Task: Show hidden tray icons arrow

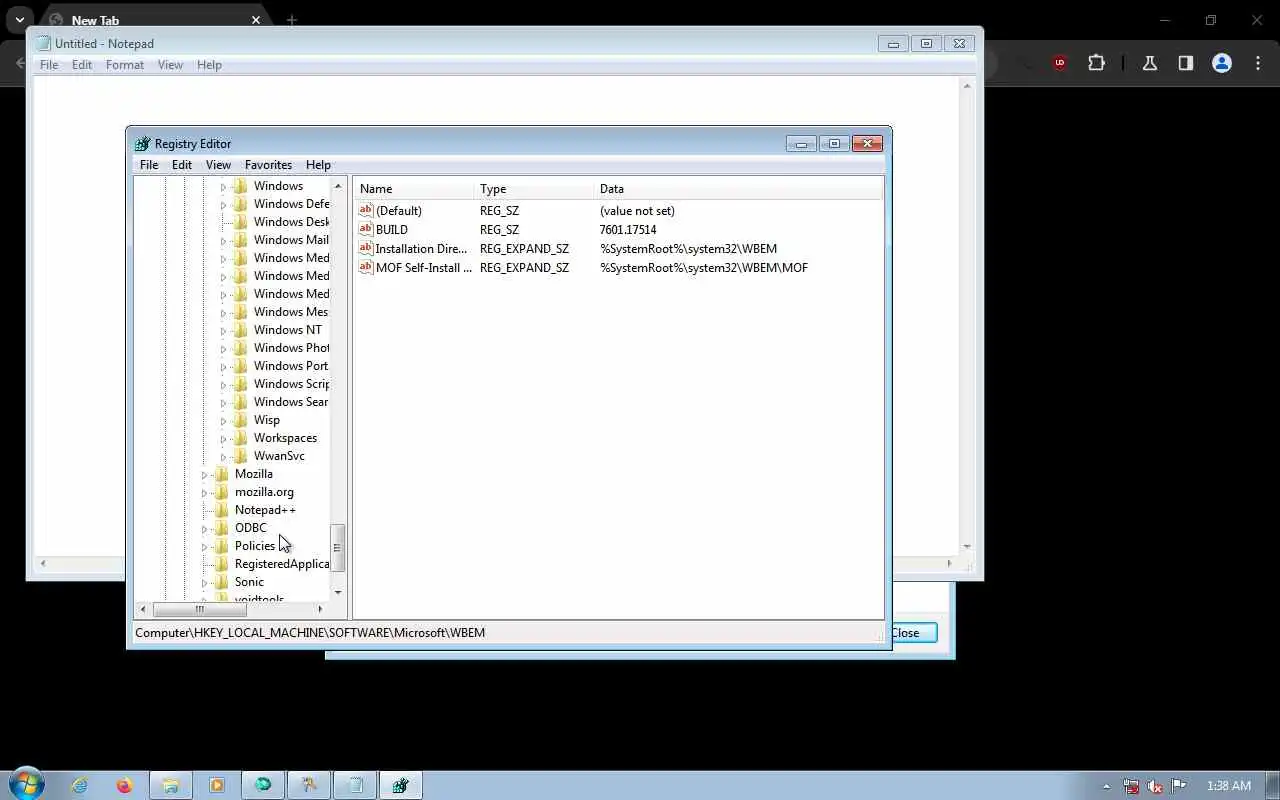Action: 1106,786
